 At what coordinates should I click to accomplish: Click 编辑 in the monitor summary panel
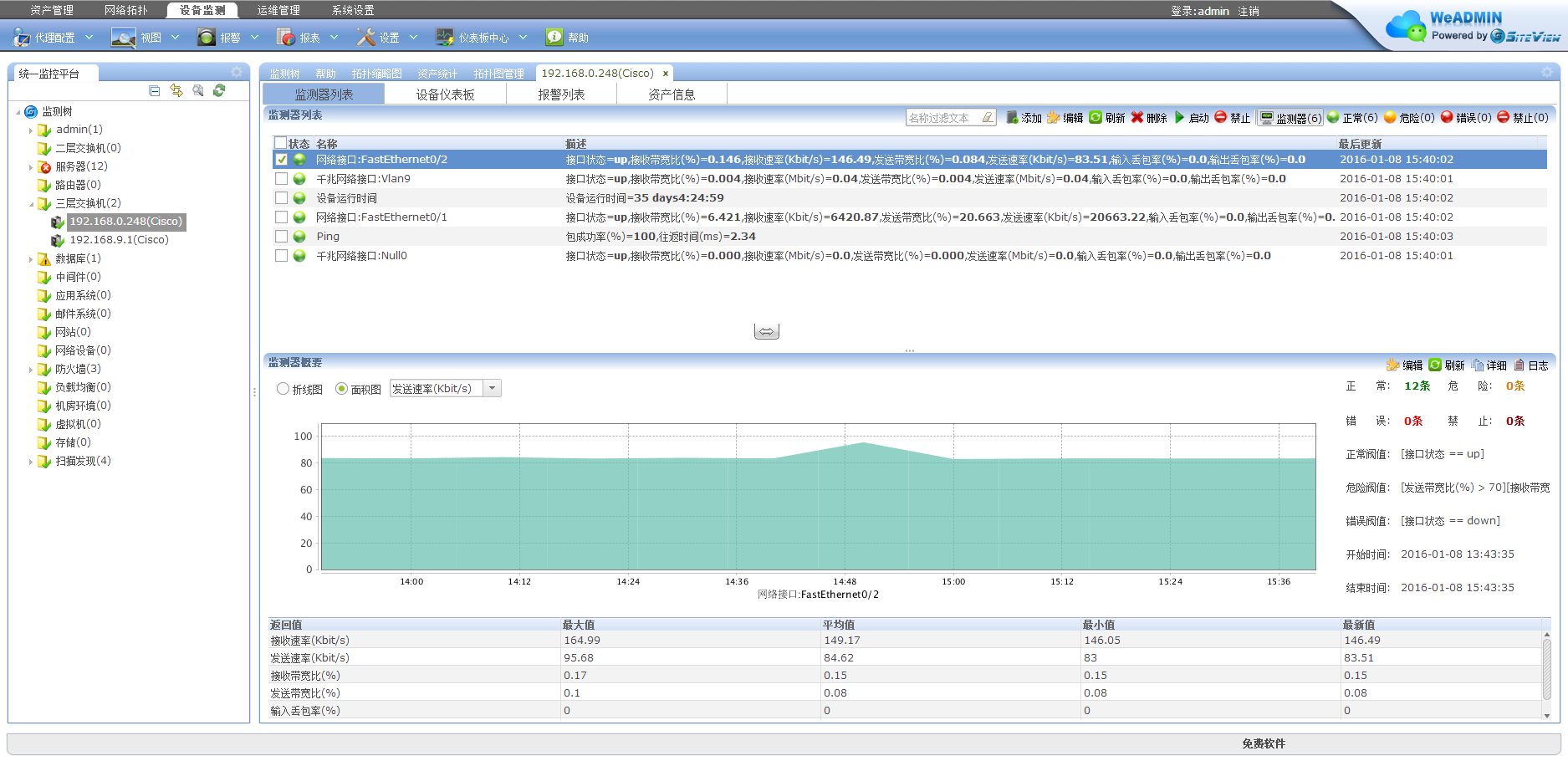pos(1404,365)
